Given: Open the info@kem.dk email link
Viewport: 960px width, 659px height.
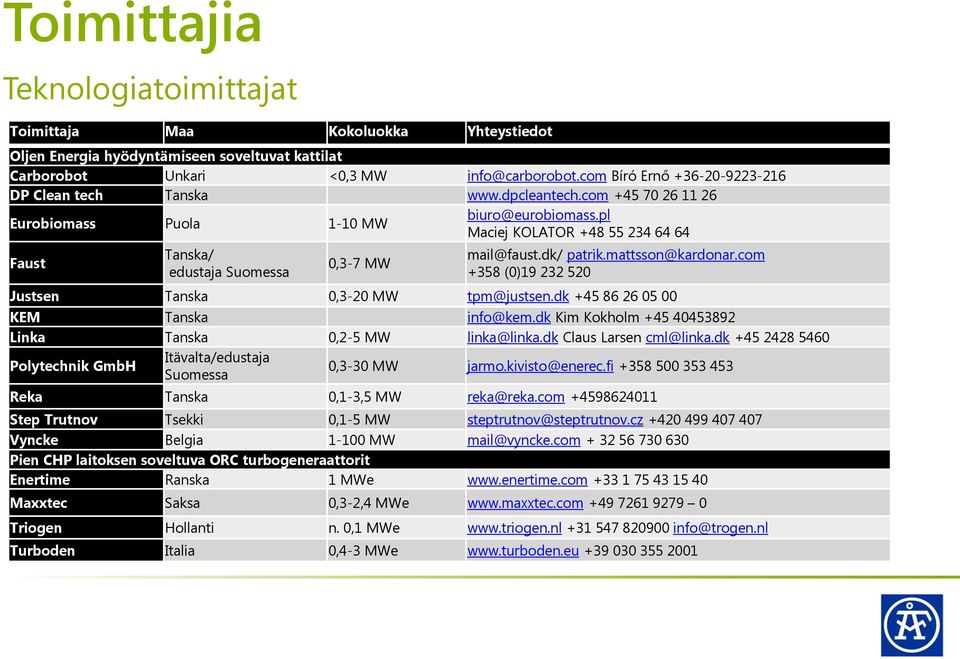Looking at the screenshot, I should pos(509,317).
